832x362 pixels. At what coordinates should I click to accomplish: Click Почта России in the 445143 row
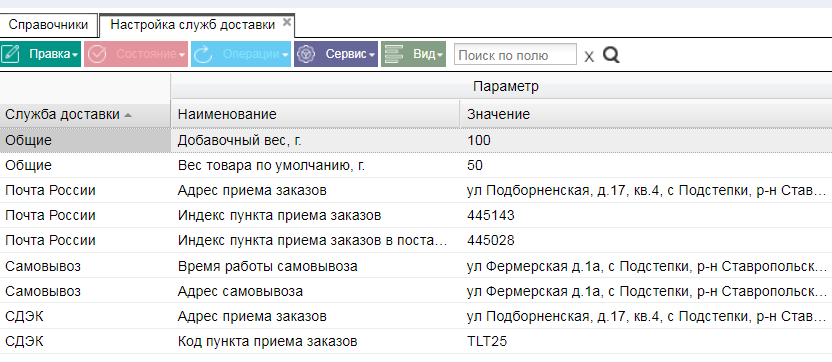point(50,216)
